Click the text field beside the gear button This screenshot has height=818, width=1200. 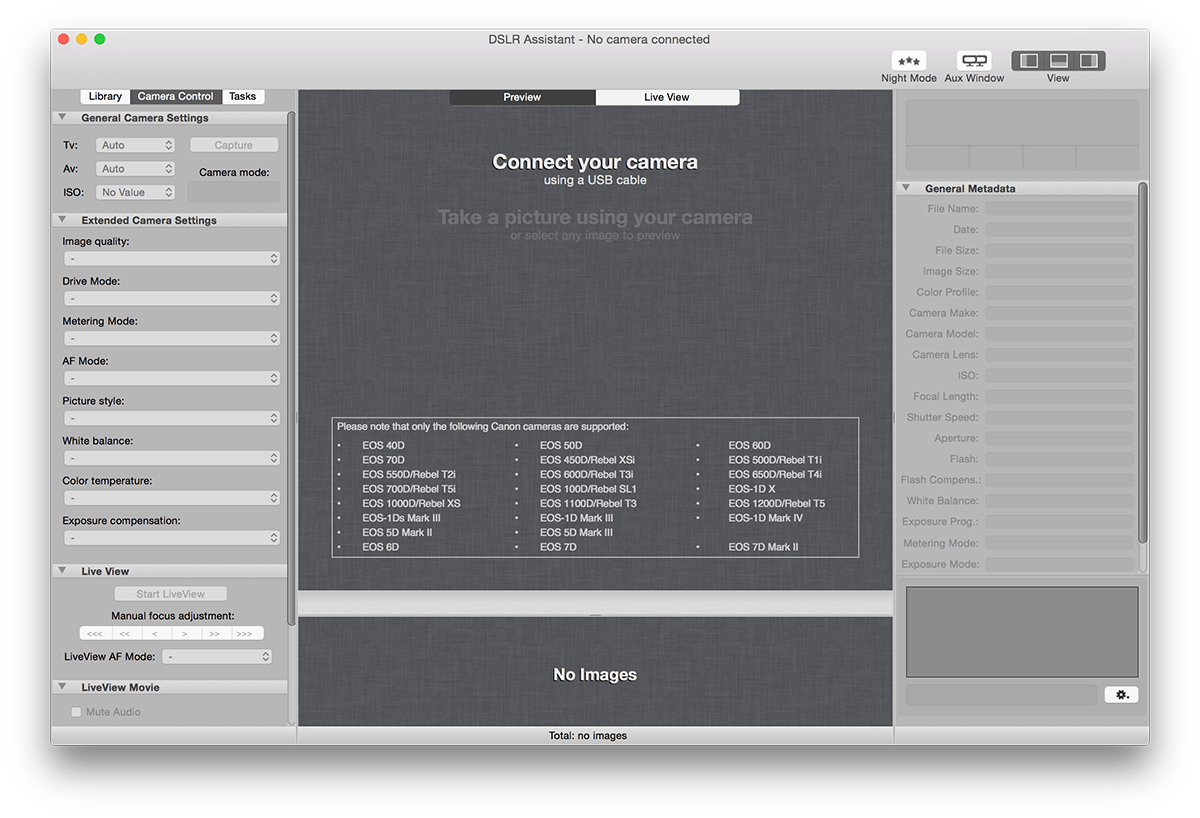click(x=1002, y=694)
